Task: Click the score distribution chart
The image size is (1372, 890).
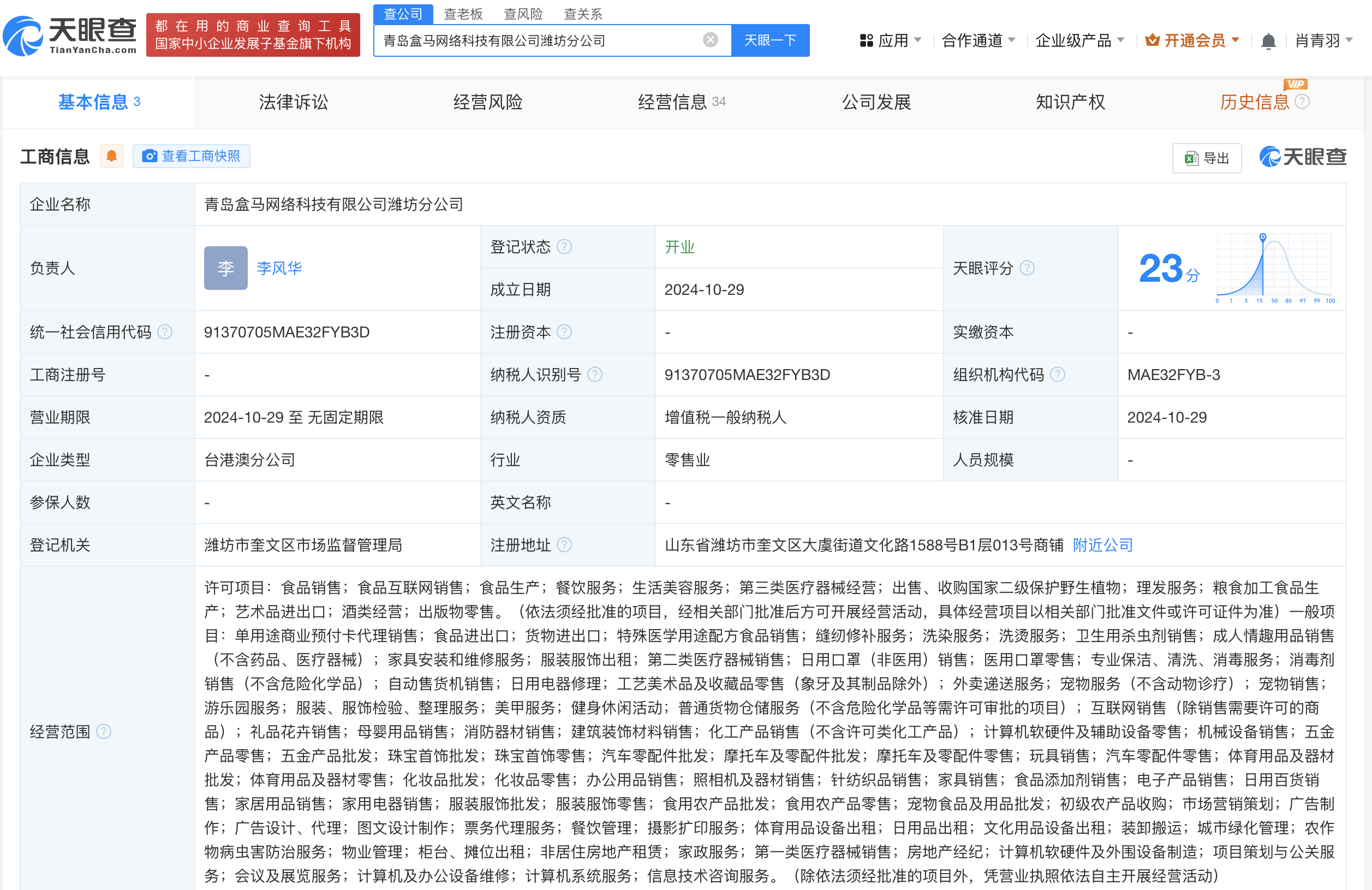Action: (x=1274, y=268)
